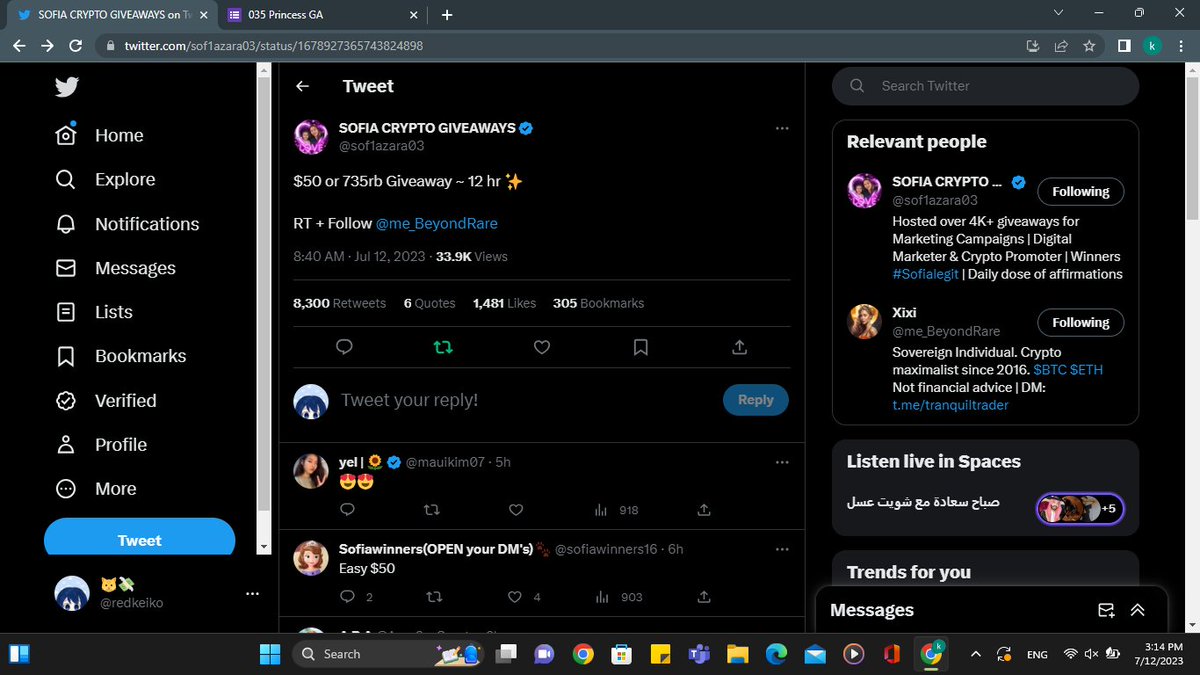Share yel's comment

point(704,510)
